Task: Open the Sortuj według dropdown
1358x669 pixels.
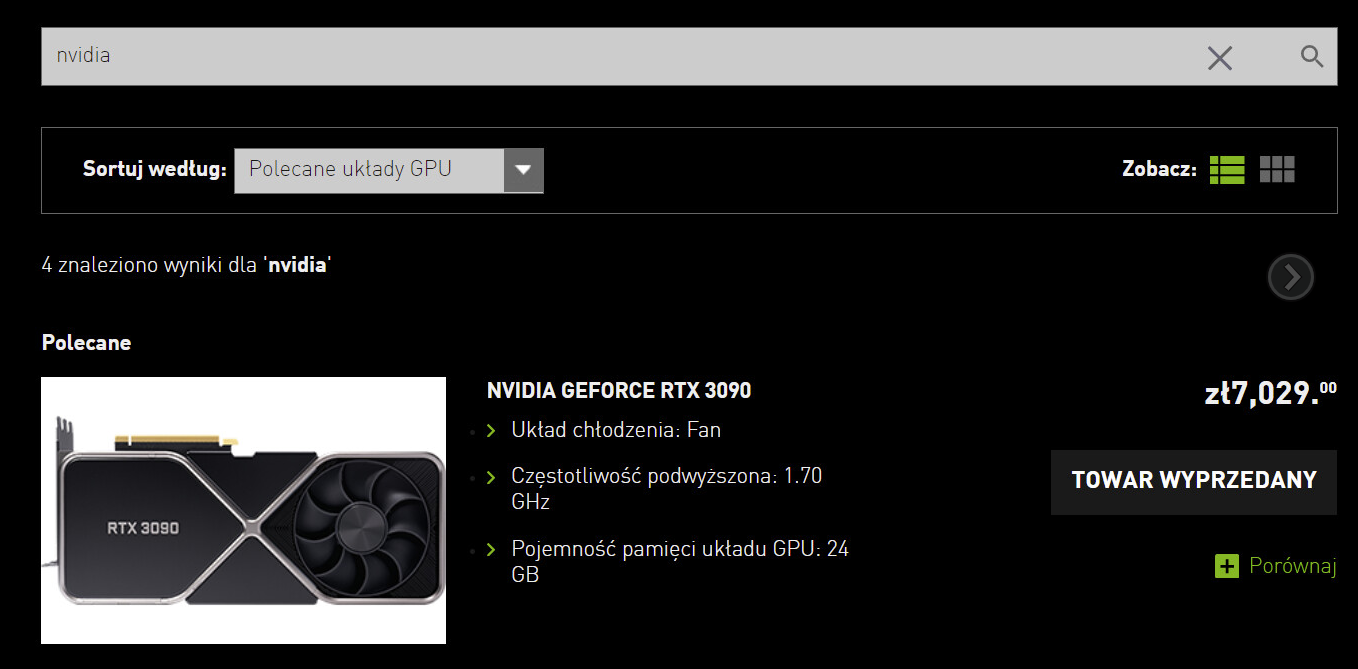Action: (x=388, y=170)
